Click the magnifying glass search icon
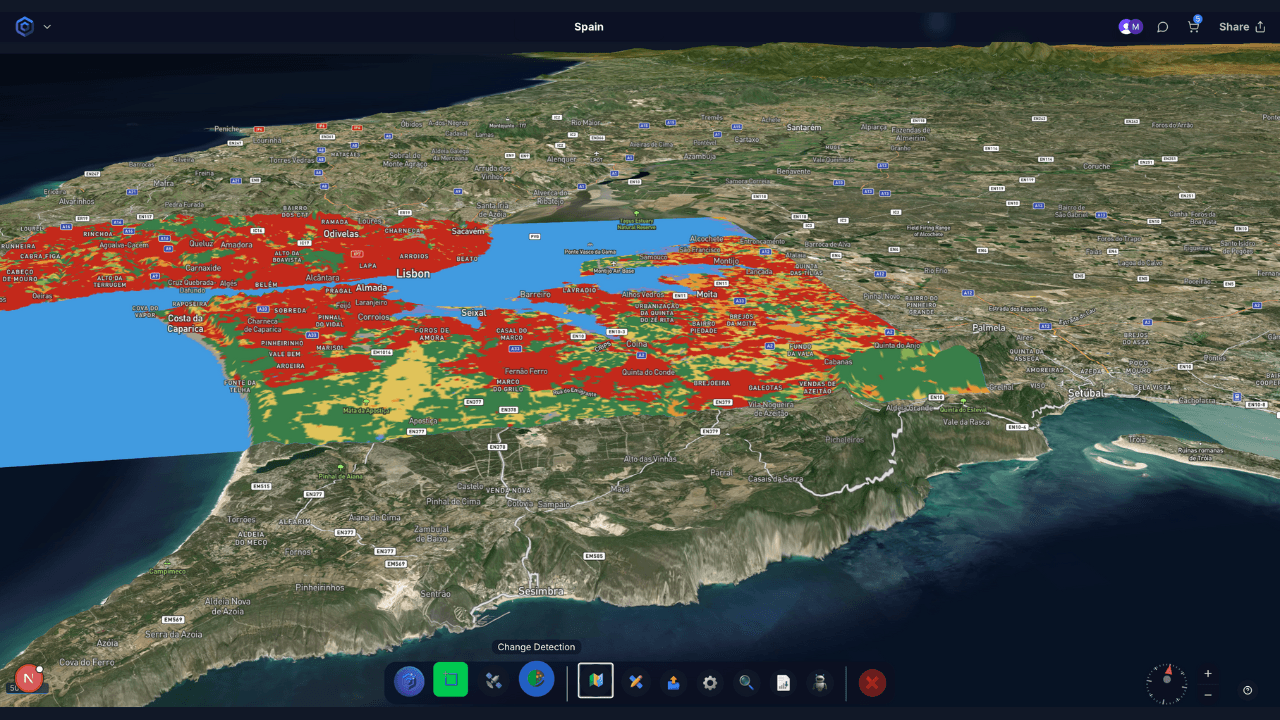Screen dimensions: 1280x720 746,682
